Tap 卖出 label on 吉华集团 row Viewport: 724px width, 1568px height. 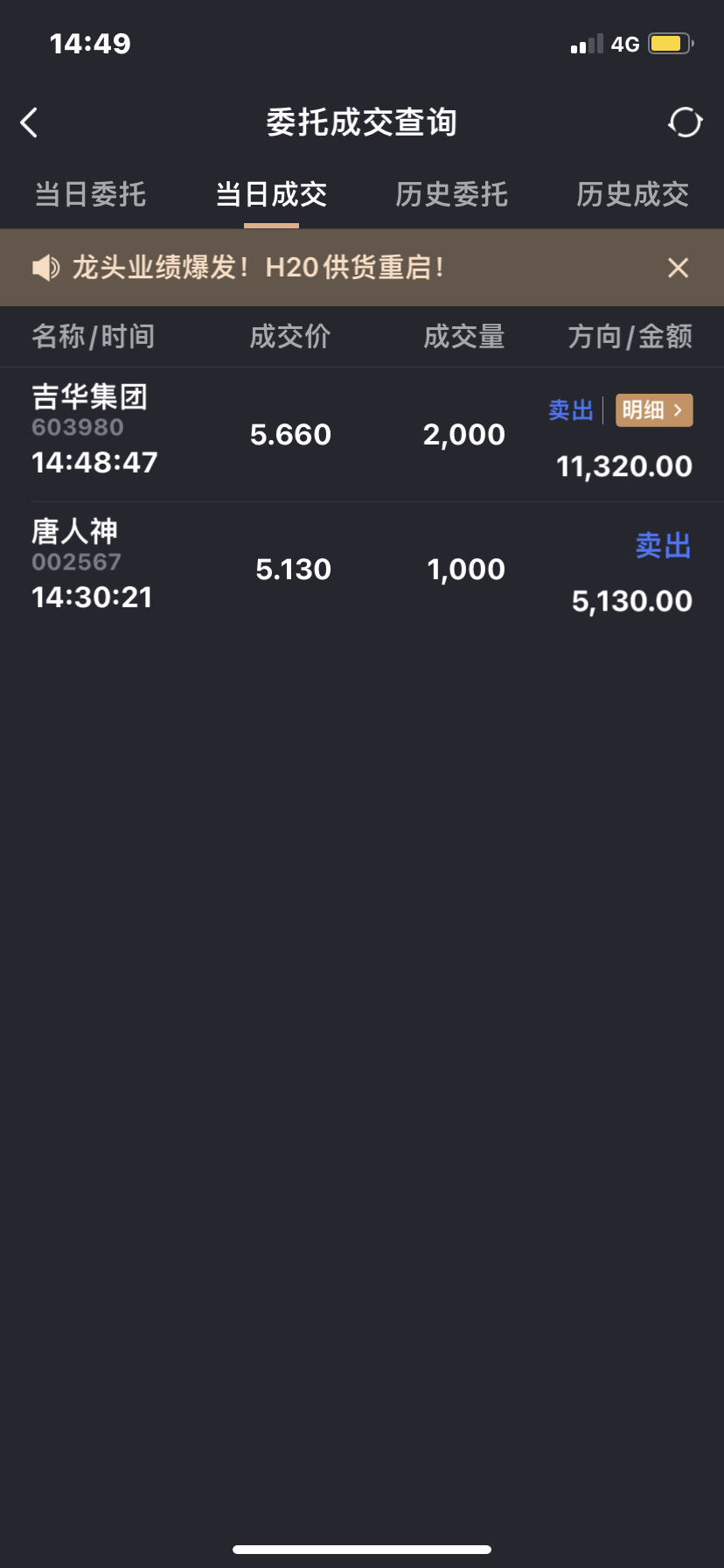[x=571, y=409]
